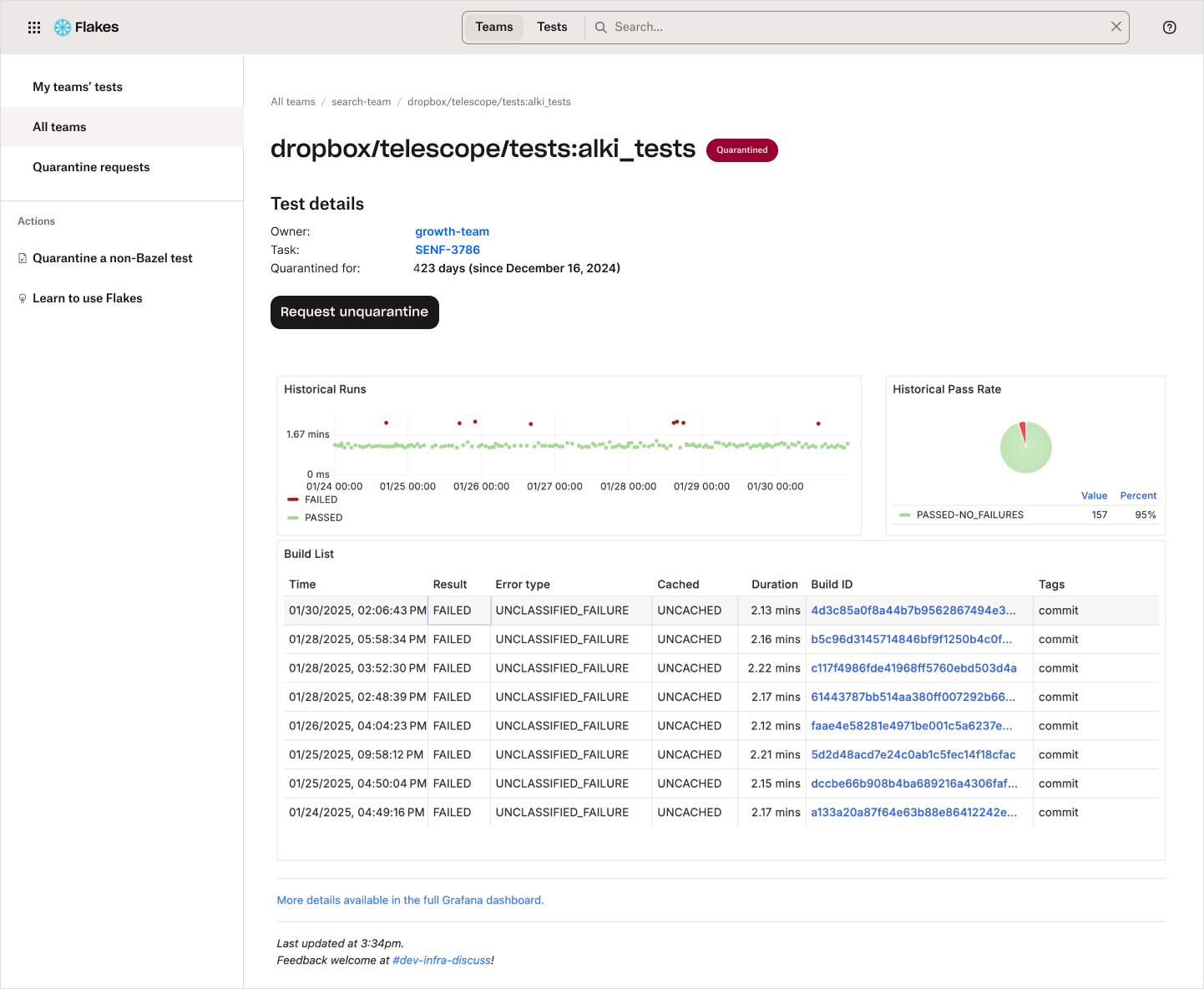Open build c117f4986fde41968ff5760ebd503d4a link

tap(913, 668)
